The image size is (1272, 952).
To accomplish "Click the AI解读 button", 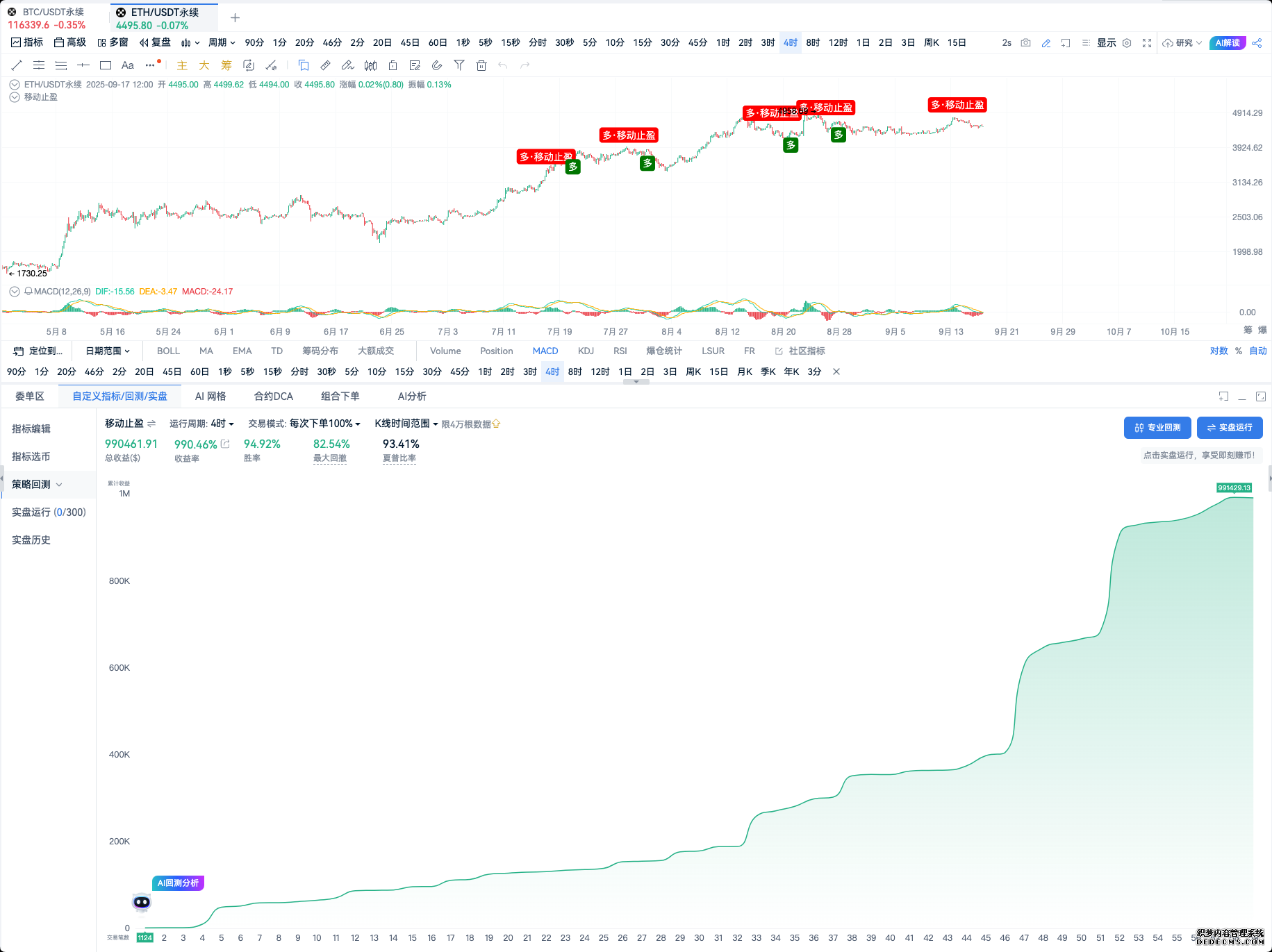I will pyautogui.click(x=1228, y=43).
